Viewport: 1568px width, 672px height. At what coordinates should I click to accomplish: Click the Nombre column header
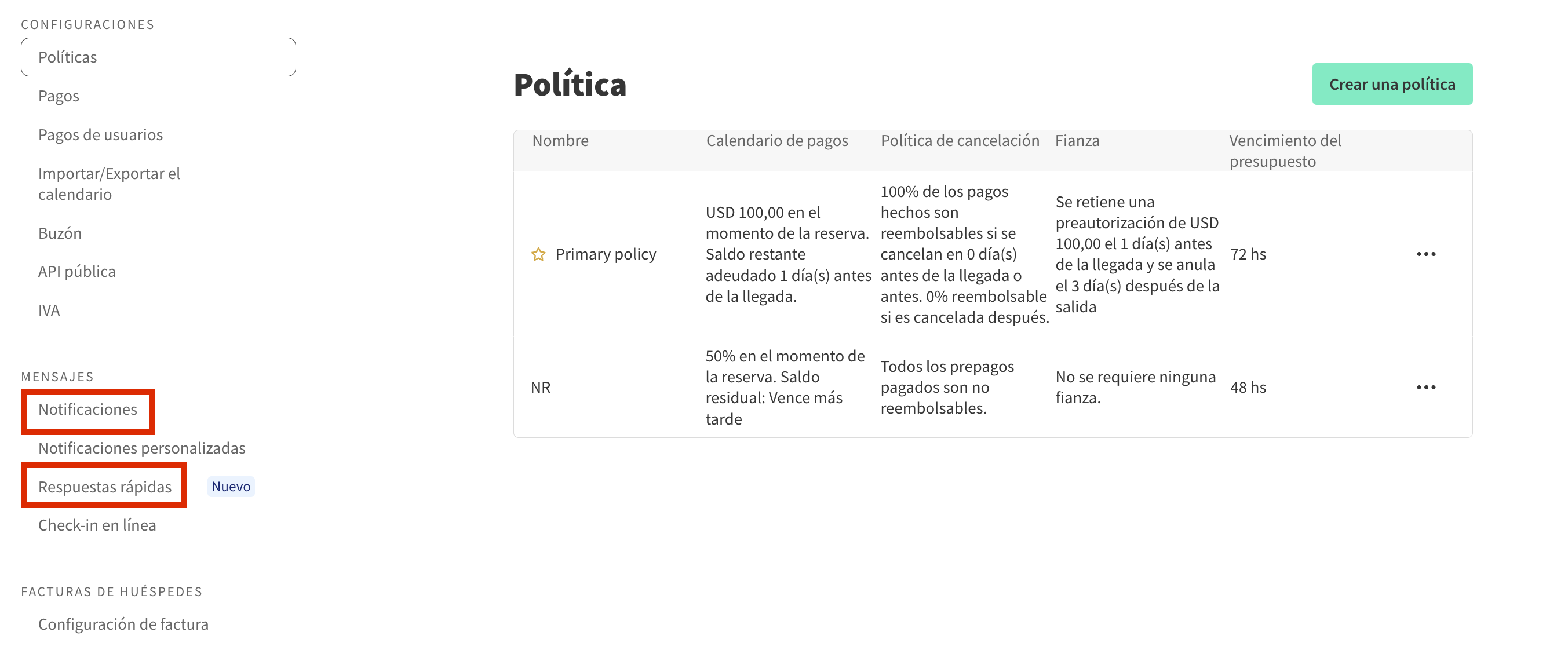point(560,141)
